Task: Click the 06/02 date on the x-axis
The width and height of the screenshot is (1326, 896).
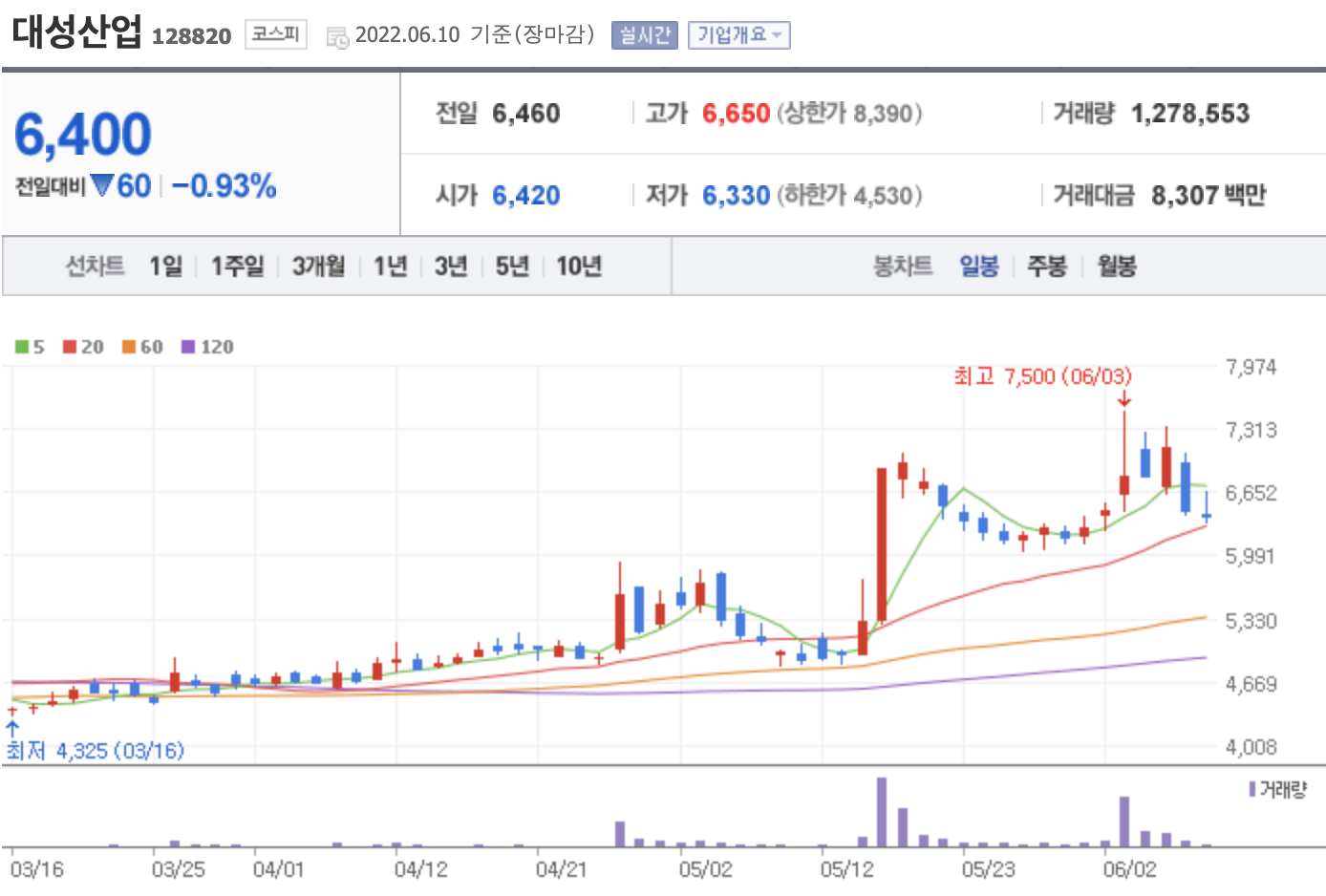Action: click(x=1129, y=869)
